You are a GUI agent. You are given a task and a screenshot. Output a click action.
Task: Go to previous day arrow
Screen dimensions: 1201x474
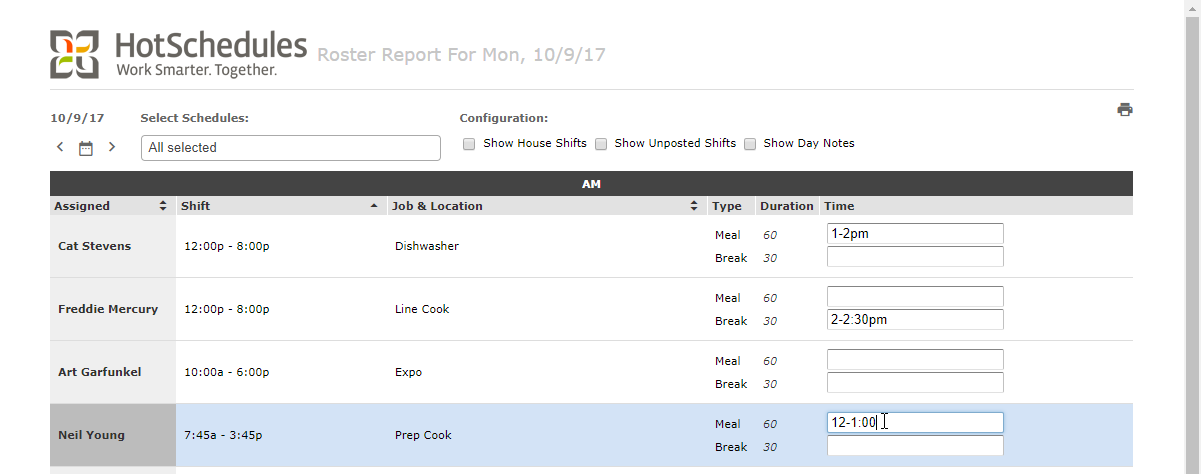pos(60,147)
